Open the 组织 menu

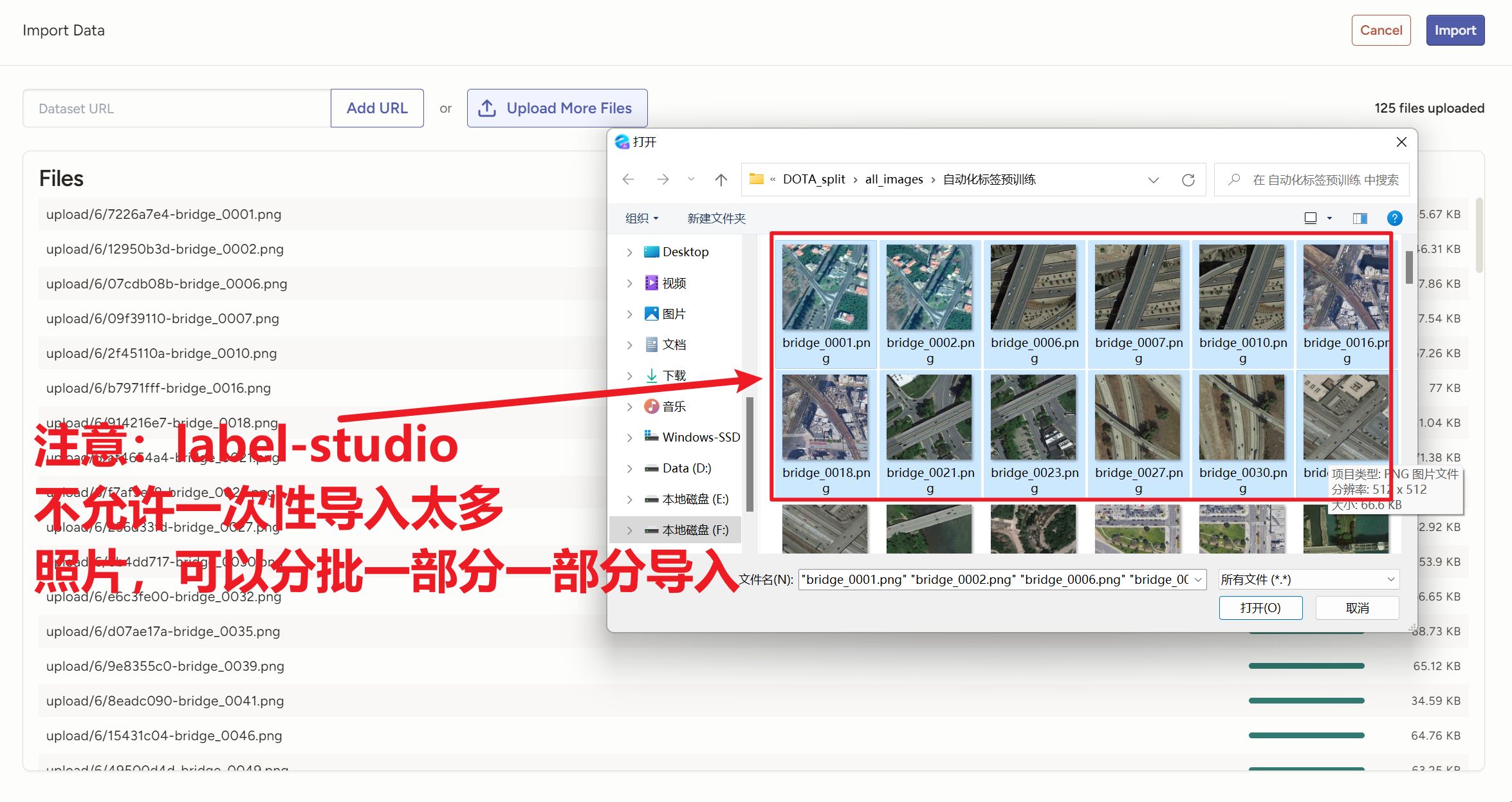click(x=641, y=218)
